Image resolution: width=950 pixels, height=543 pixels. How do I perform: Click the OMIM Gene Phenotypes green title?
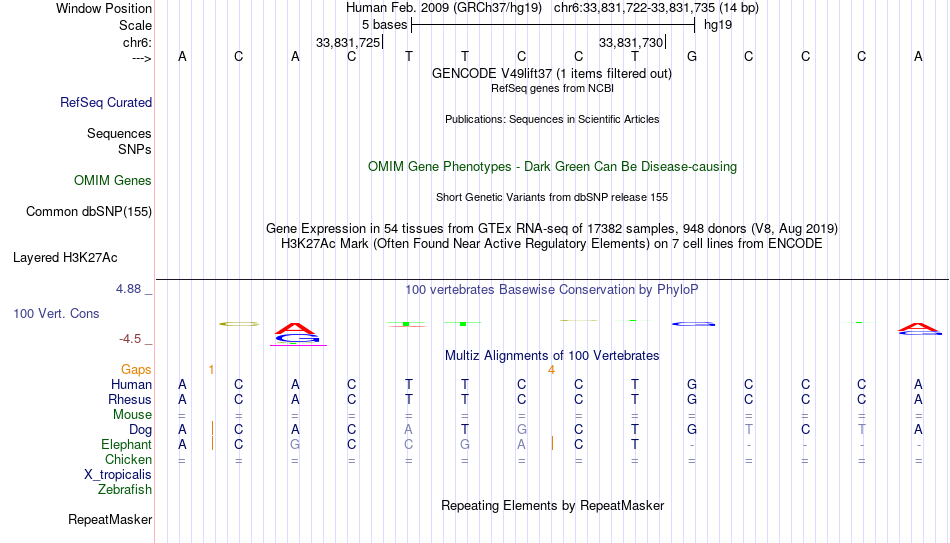pyautogui.click(x=552, y=167)
